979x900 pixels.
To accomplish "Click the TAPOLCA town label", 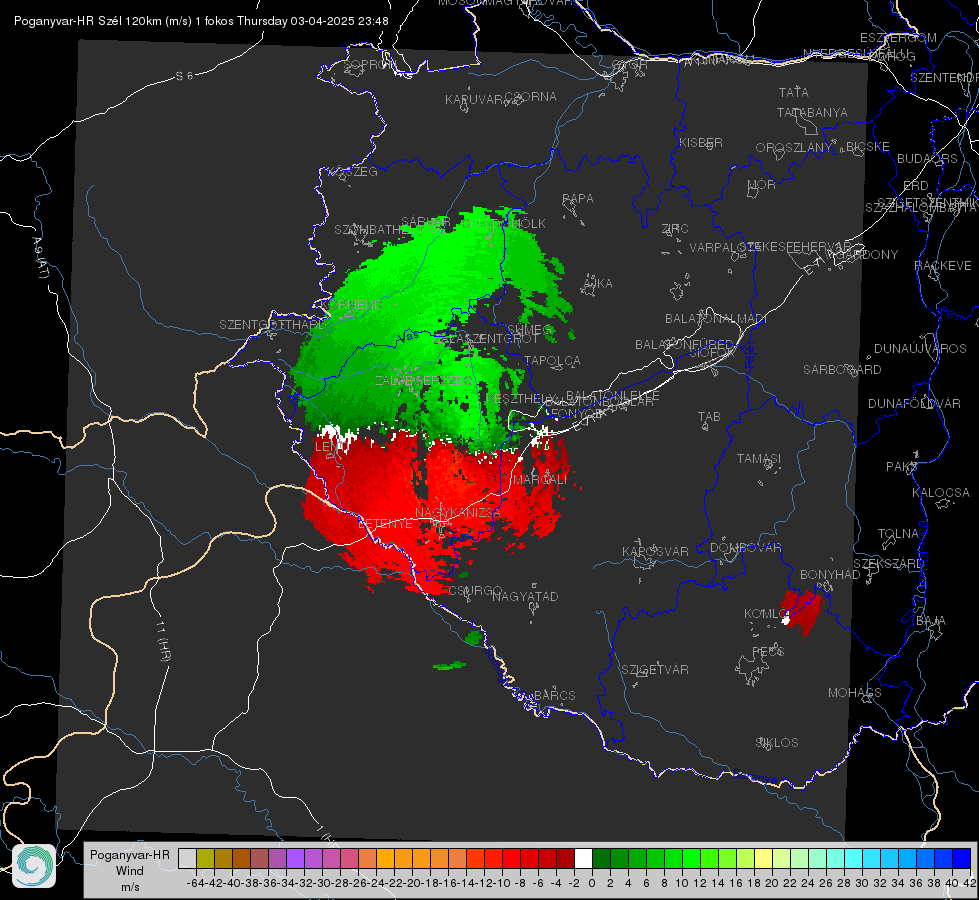I will point(552,360).
